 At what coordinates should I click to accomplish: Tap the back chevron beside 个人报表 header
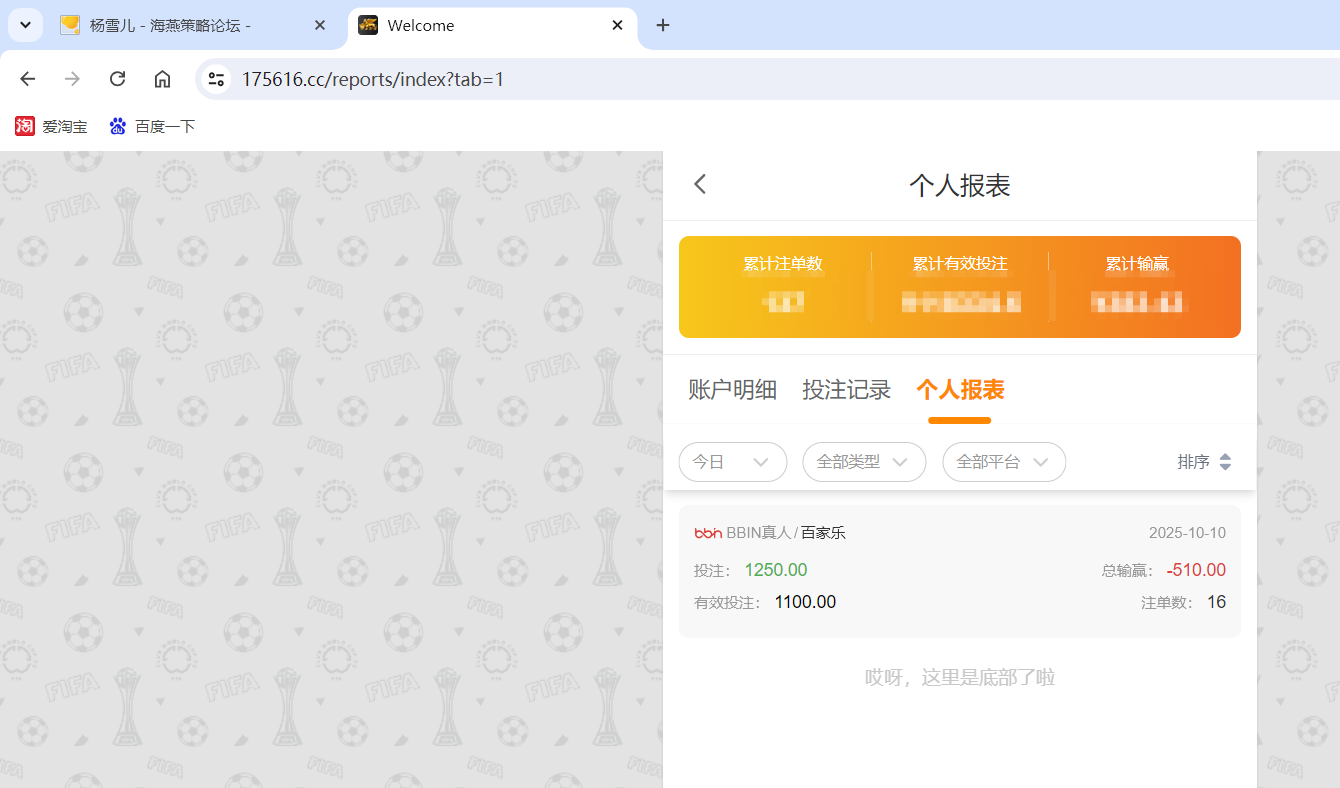click(699, 184)
